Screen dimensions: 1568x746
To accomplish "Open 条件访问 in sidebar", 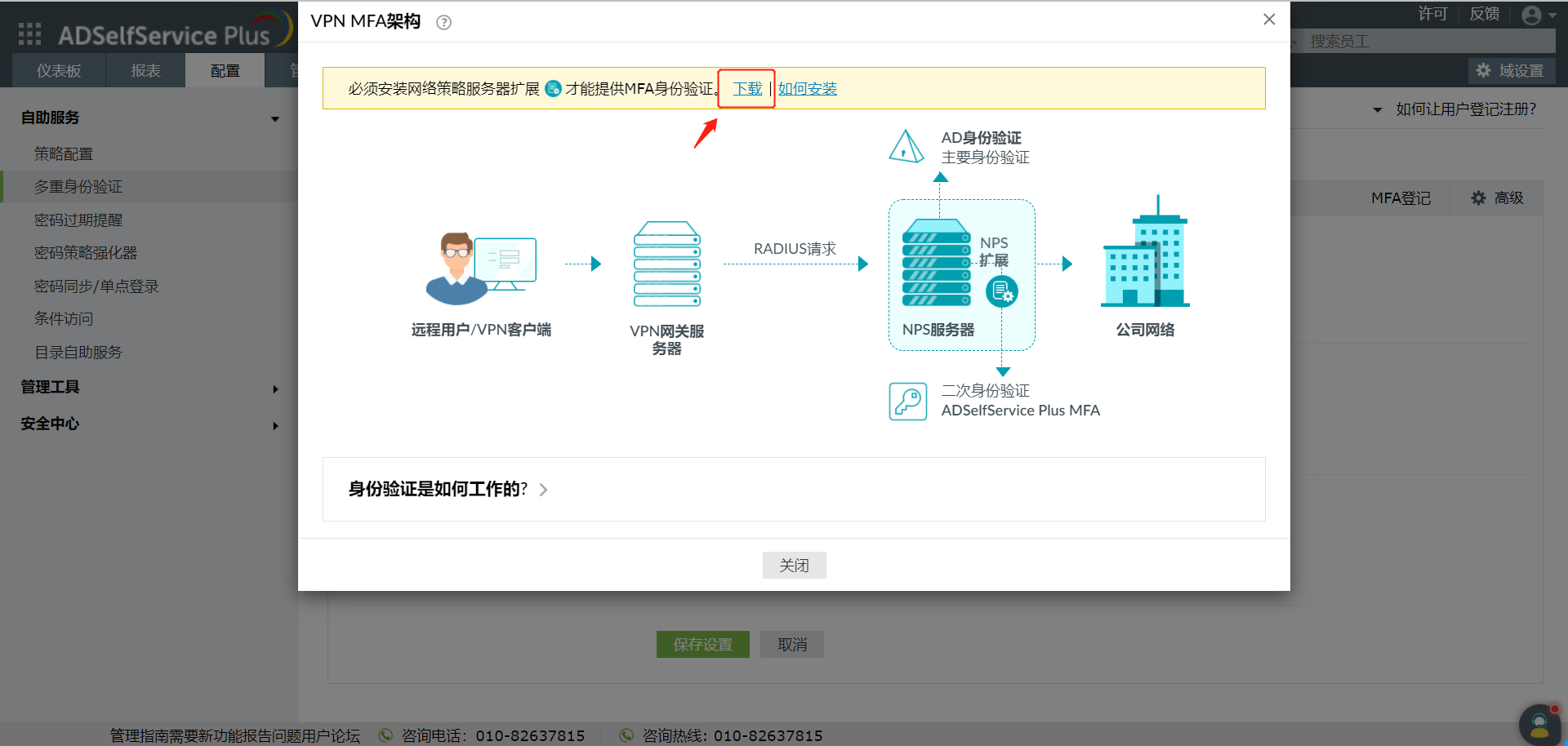I will 64,319.
